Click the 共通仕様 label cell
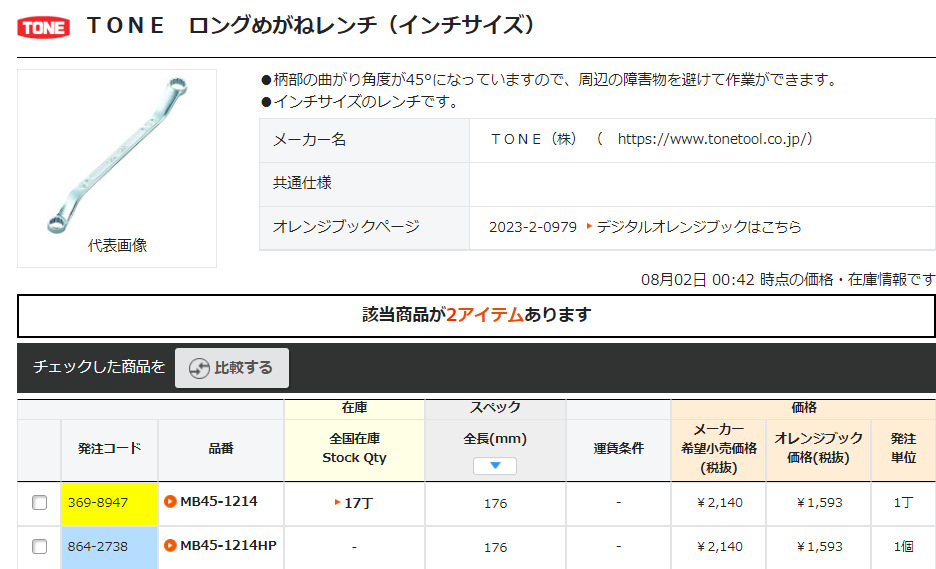Screen dimensions: 936x569 364,184
